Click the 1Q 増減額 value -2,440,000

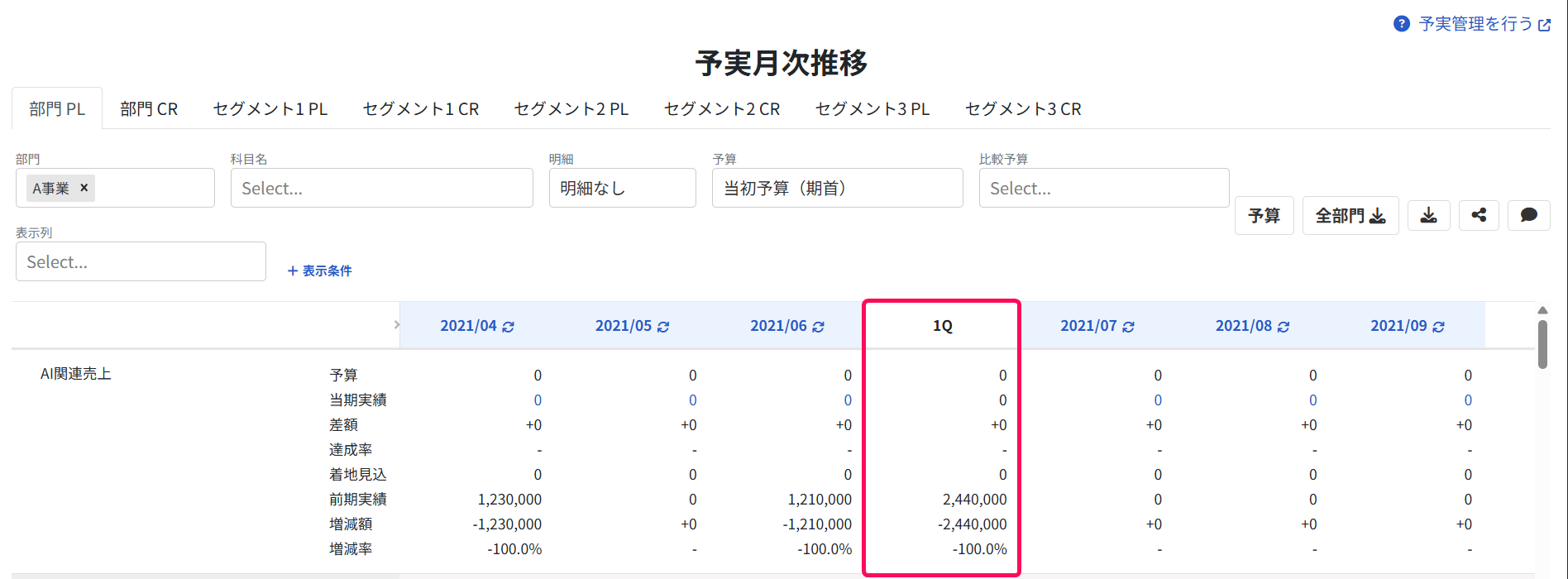click(x=973, y=524)
